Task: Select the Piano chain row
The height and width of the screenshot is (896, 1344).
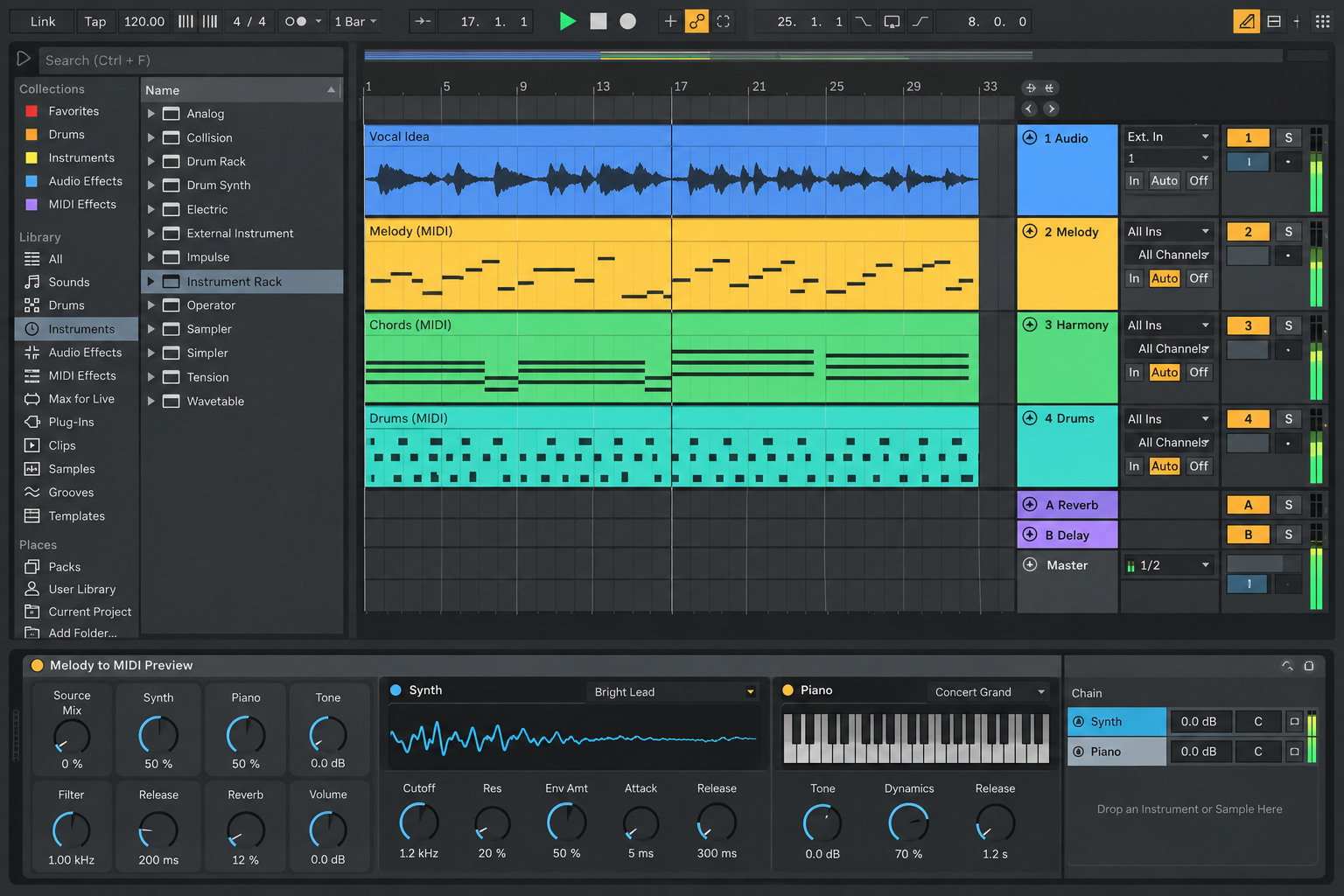Action: click(x=1117, y=752)
